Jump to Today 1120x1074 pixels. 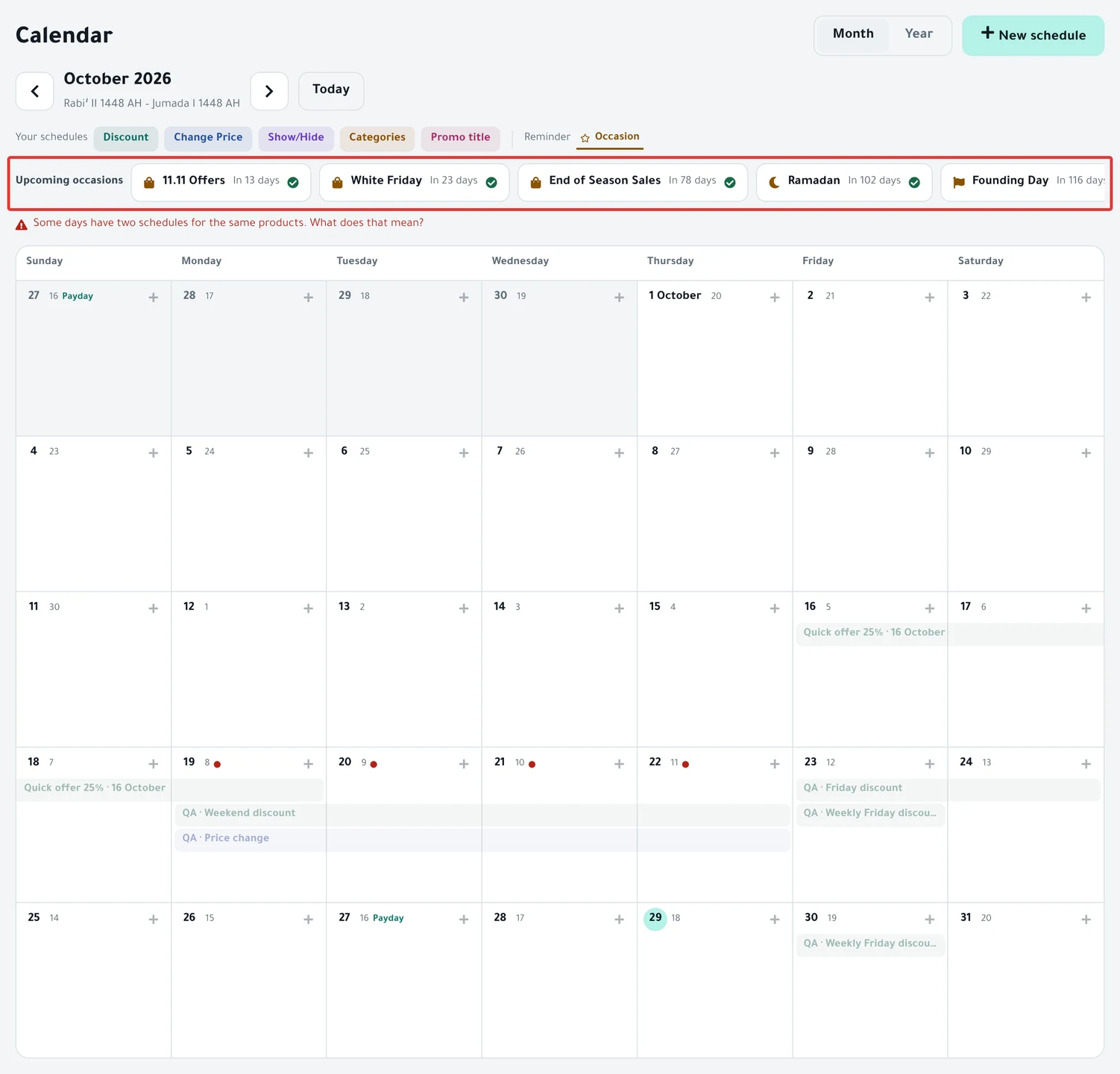(x=331, y=90)
